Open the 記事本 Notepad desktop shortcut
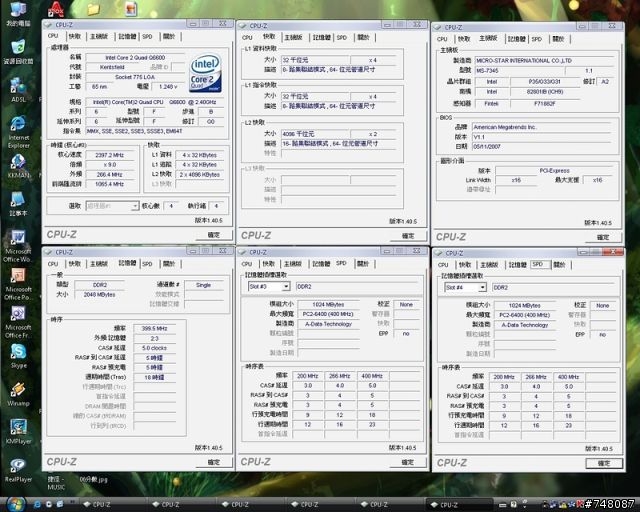Image resolution: width=640 pixels, height=512 pixels. point(18,203)
